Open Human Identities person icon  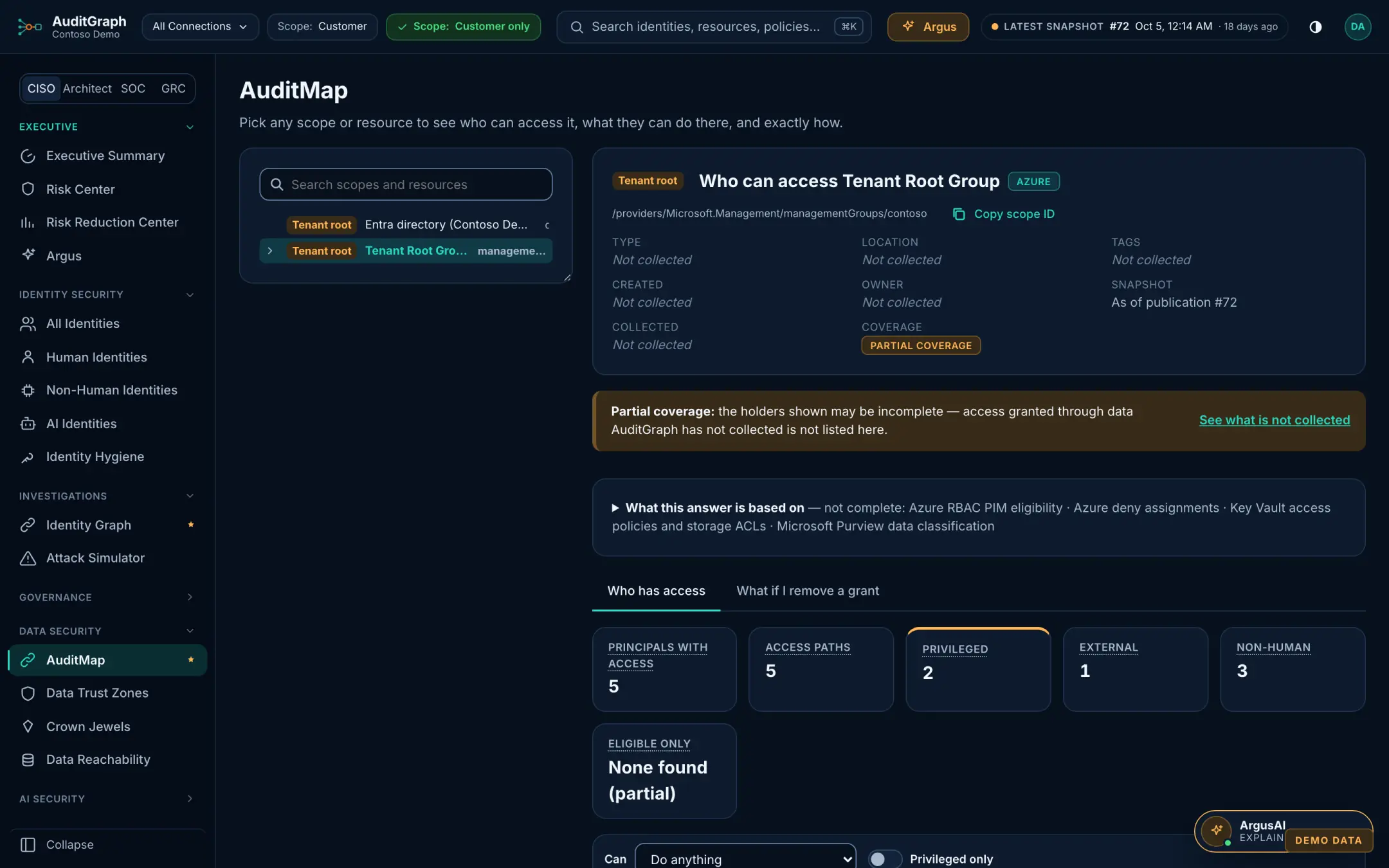[x=28, y=357]
